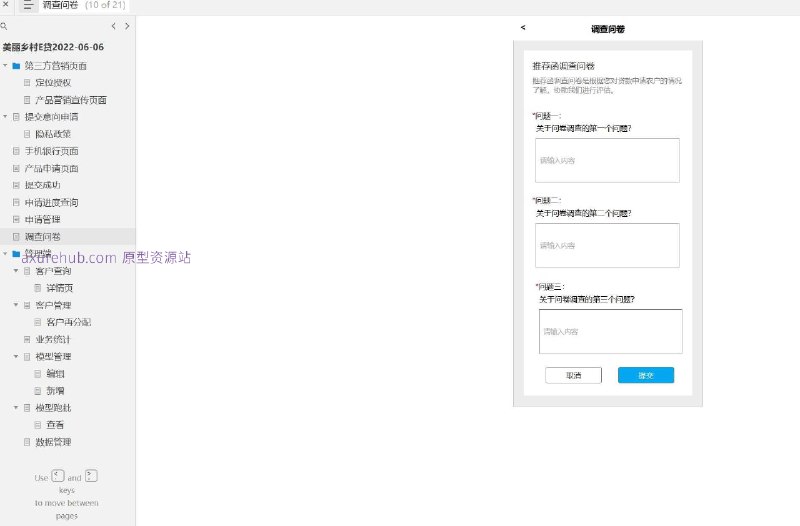800x526 pixels.
Task: Click the page icon next to 数据管理
Action: (27, 442)
